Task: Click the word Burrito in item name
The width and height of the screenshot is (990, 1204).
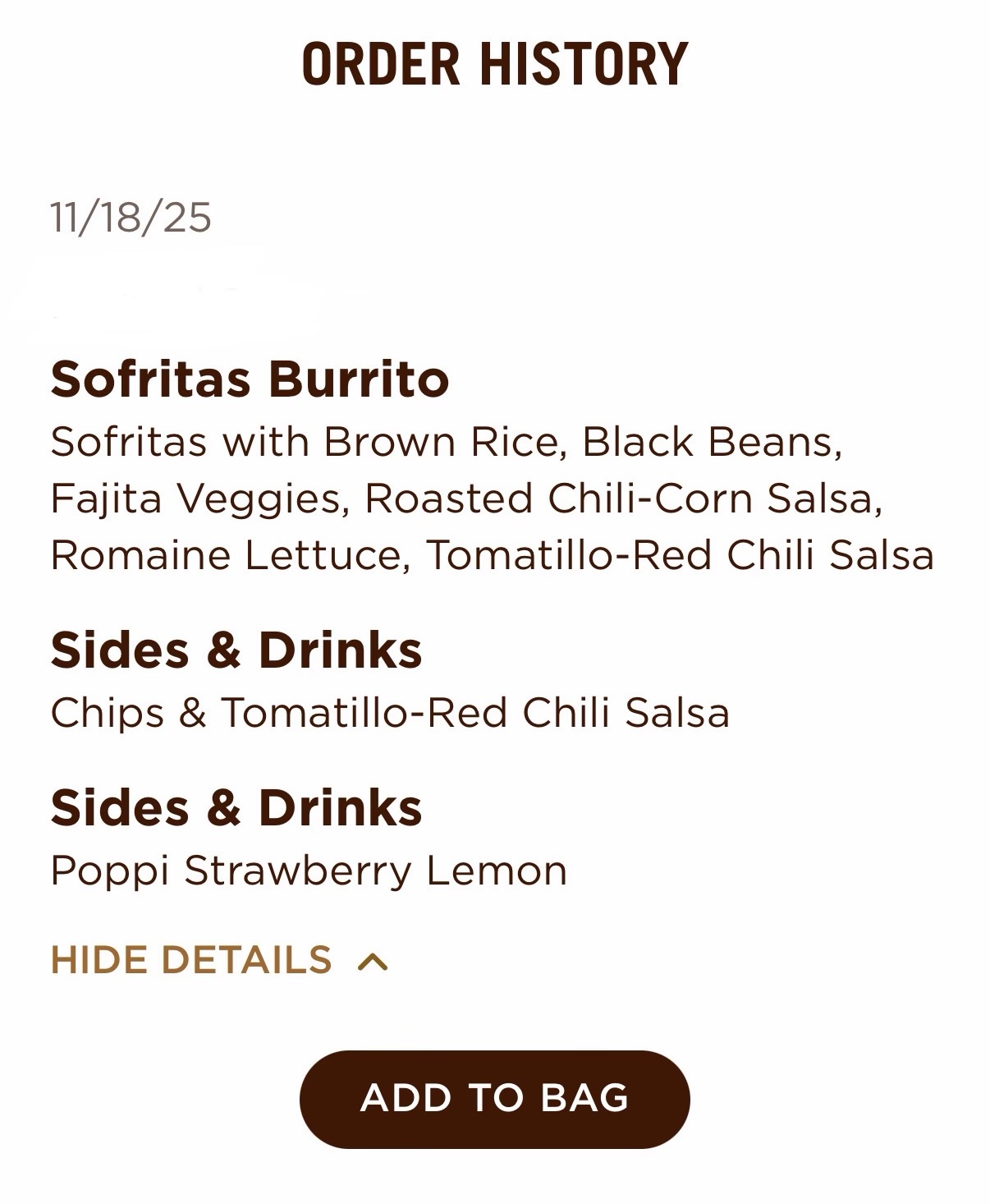Action: tap(358, 379)
